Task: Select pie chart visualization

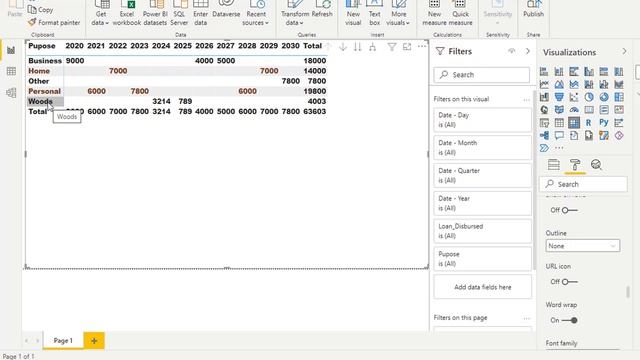Action: [x=589, y=97]
